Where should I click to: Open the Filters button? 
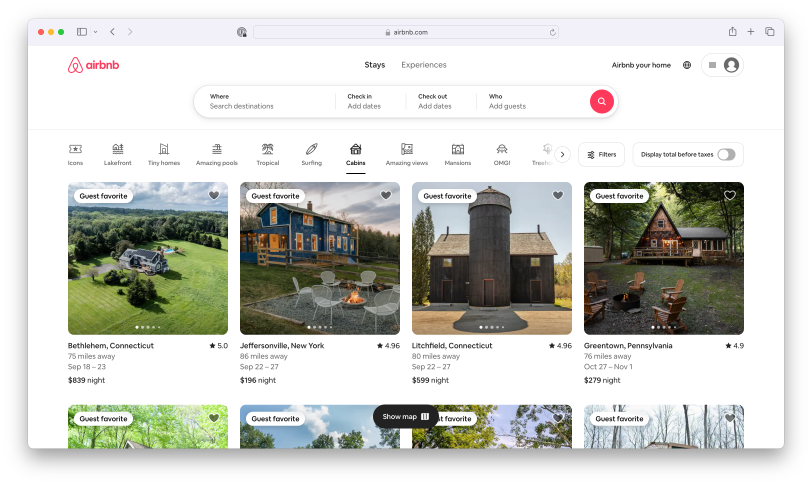coord(601,154)
